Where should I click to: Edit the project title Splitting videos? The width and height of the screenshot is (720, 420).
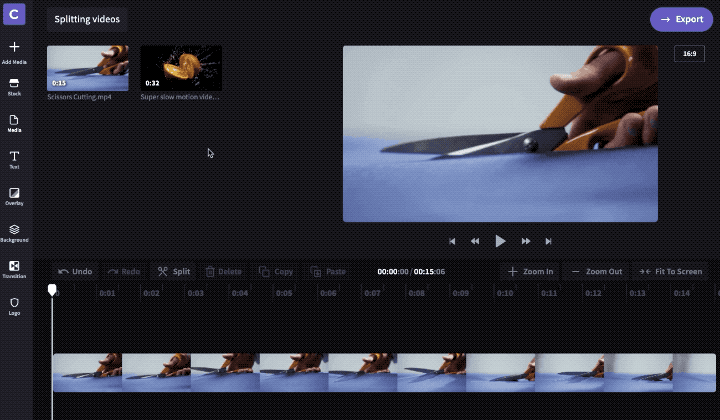(x=87, y=19)
